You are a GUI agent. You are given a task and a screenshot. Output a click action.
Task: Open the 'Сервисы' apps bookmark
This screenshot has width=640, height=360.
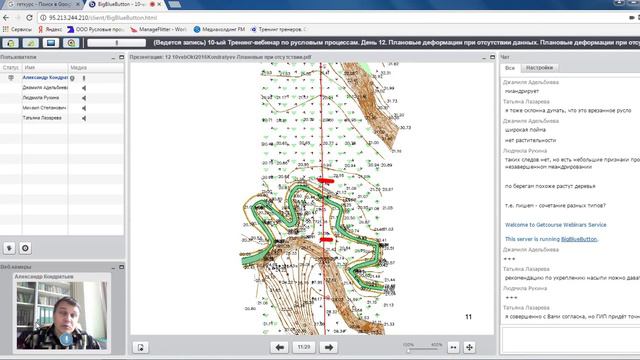click(x=17, y=29)
